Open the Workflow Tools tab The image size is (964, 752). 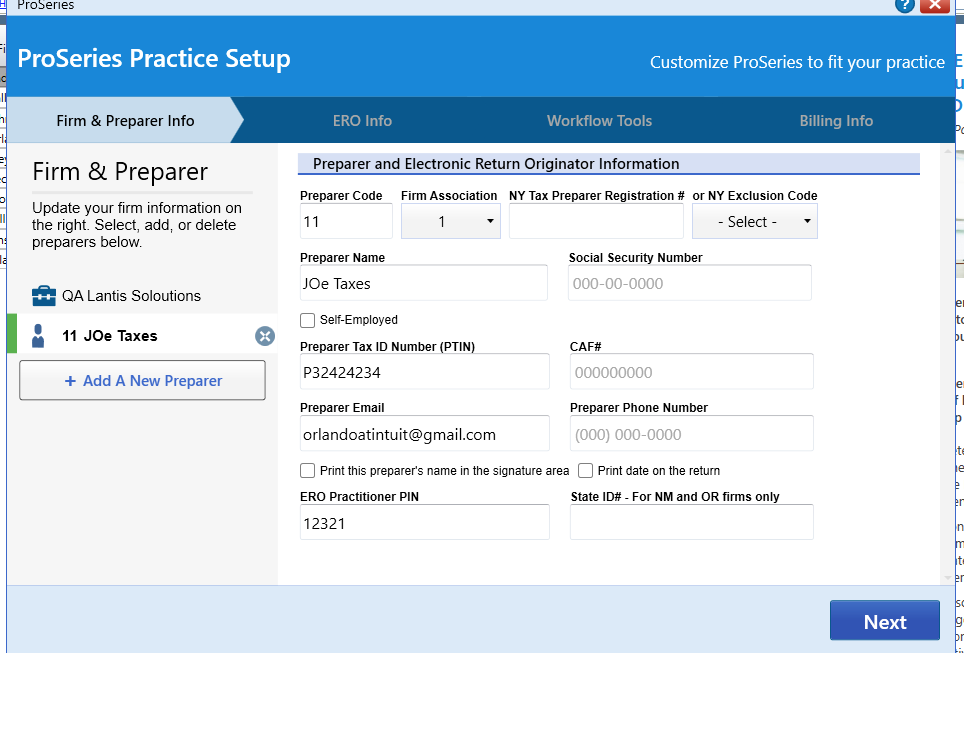pos(599,119)
